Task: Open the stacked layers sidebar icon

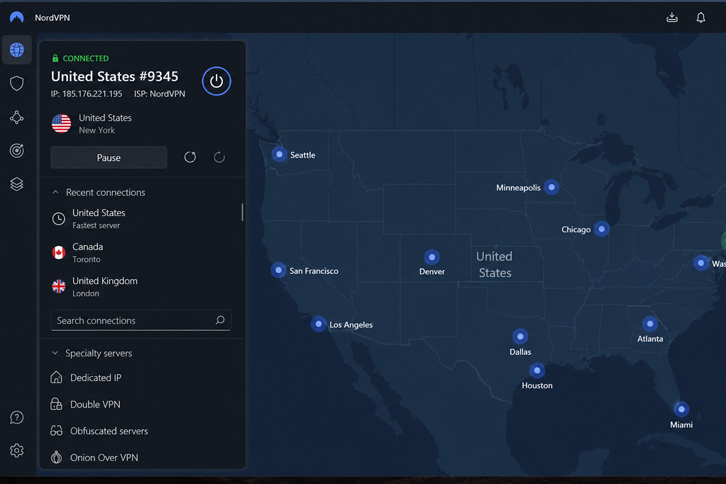Action: [17, 184]
